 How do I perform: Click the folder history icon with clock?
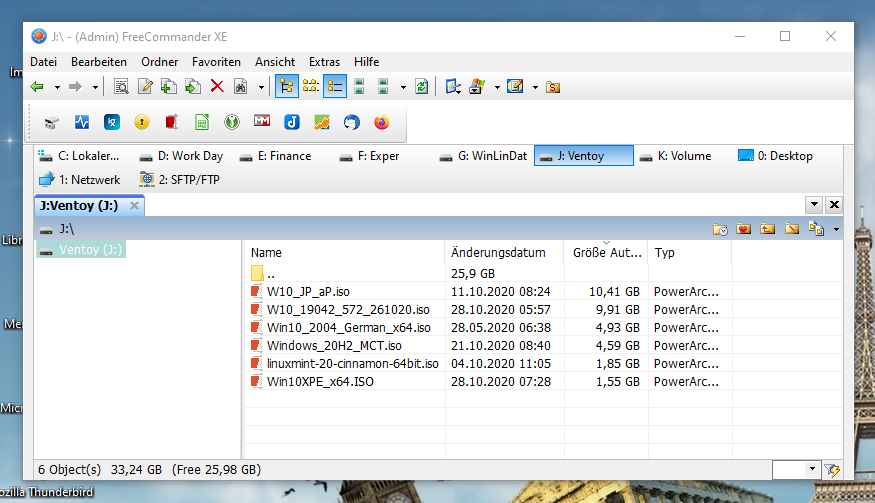[x=720, y=229]
